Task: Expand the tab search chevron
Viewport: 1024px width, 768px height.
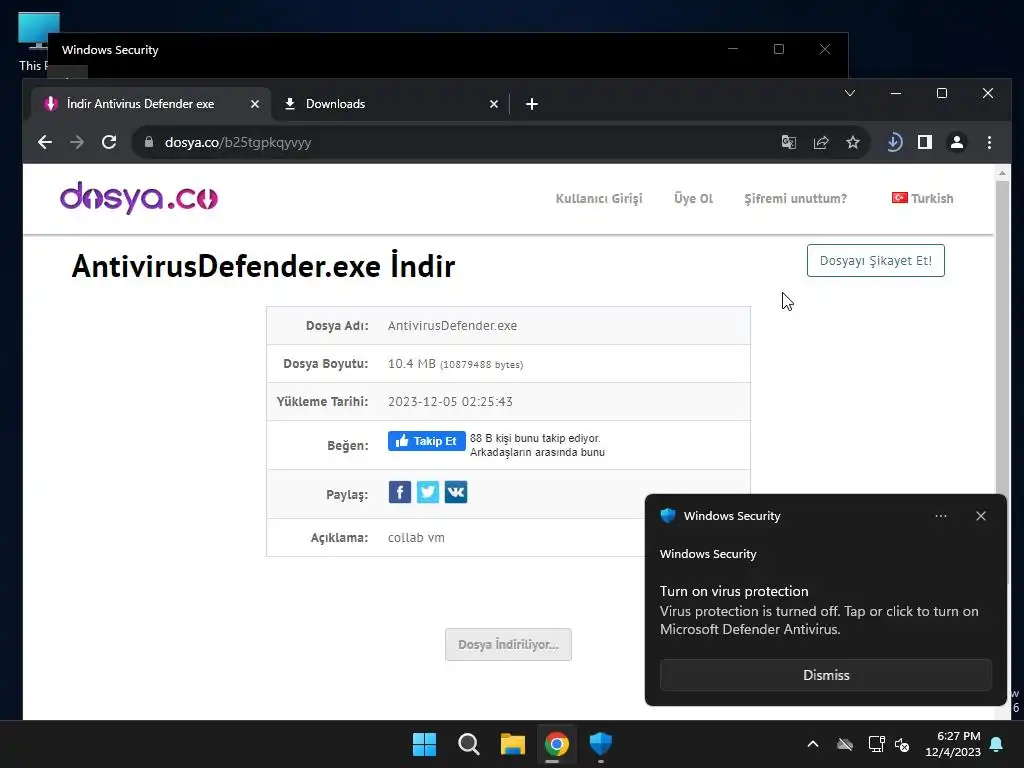Action: (850, 93)
